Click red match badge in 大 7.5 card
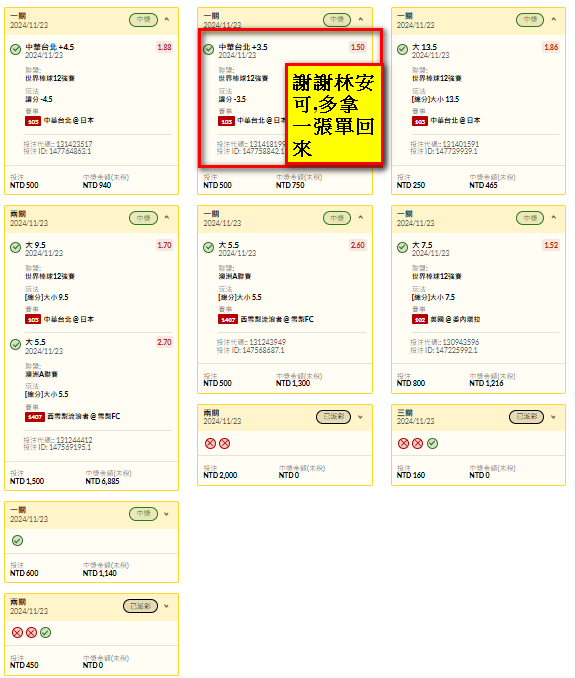576x678 pixels. point(420,320)
